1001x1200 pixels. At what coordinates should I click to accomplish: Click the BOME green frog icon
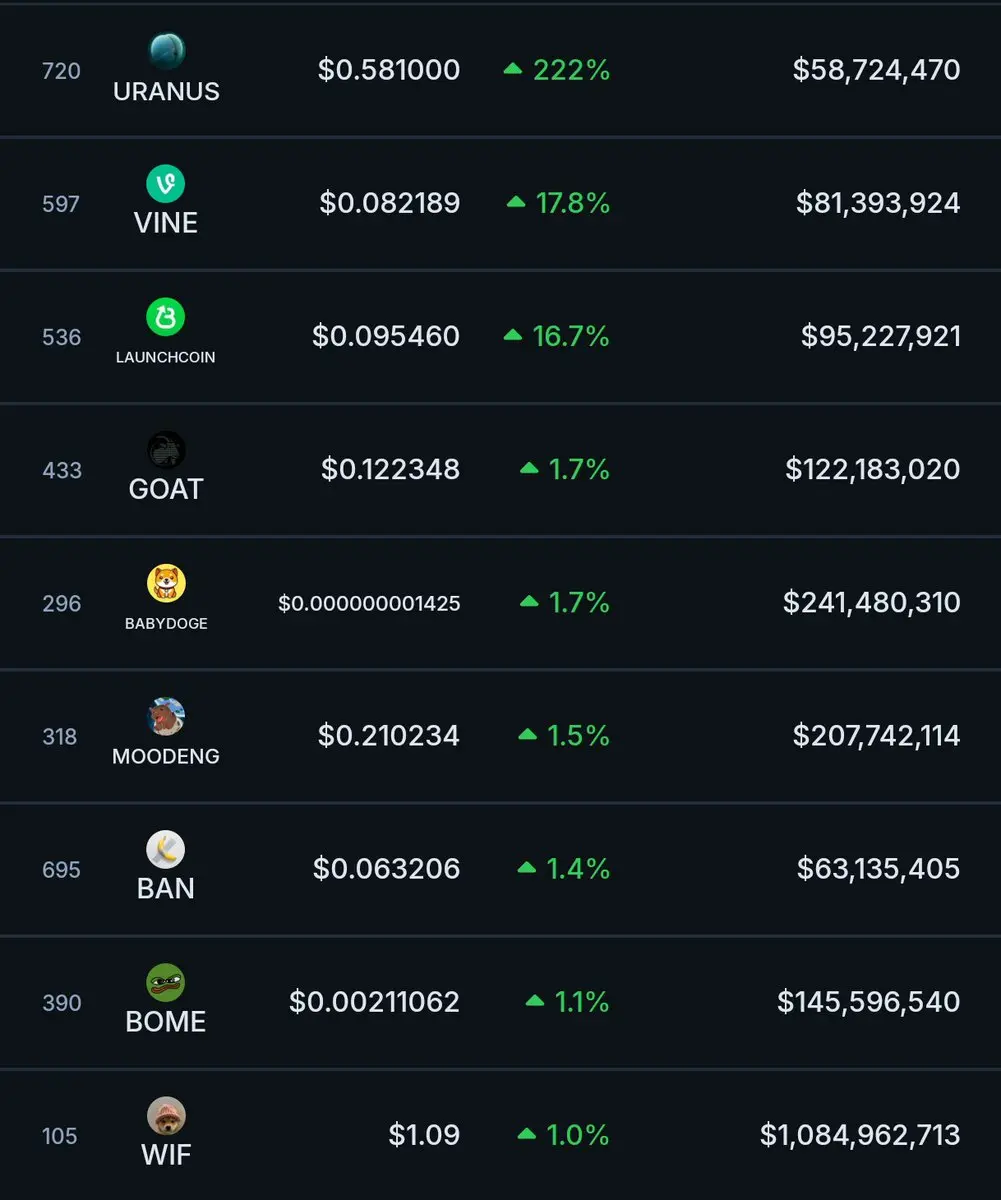(x=166, y=982)
